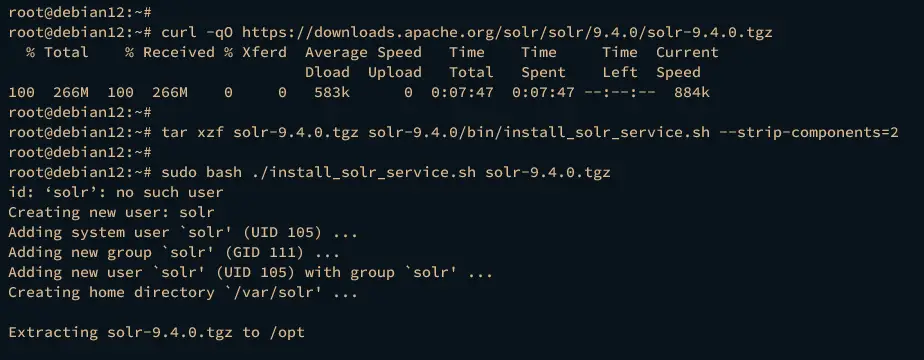Click the 'Current Speed' column header
The width and height of the screenshot is (924, 360).
coord(687,62)
